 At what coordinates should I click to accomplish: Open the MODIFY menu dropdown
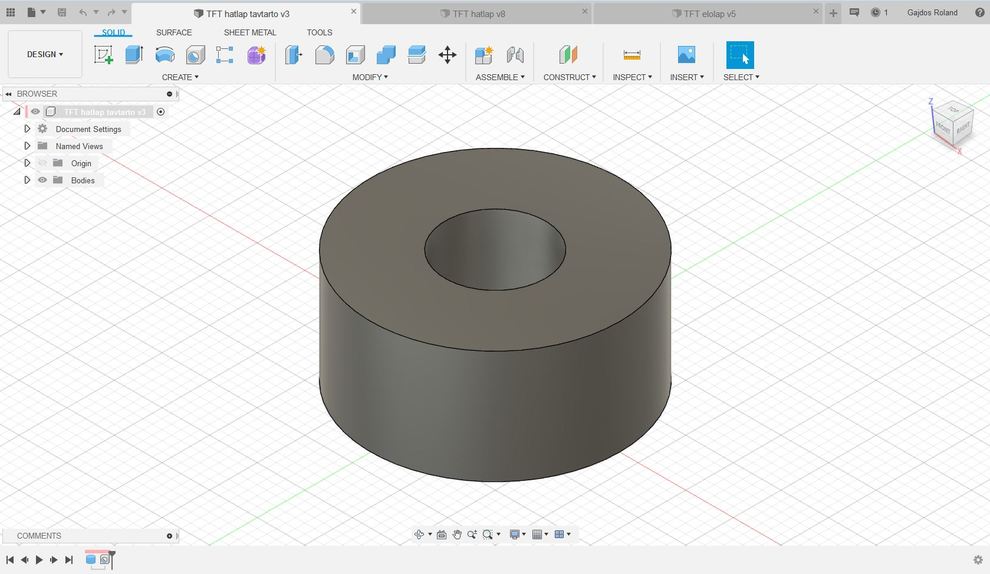click(370, 77)
